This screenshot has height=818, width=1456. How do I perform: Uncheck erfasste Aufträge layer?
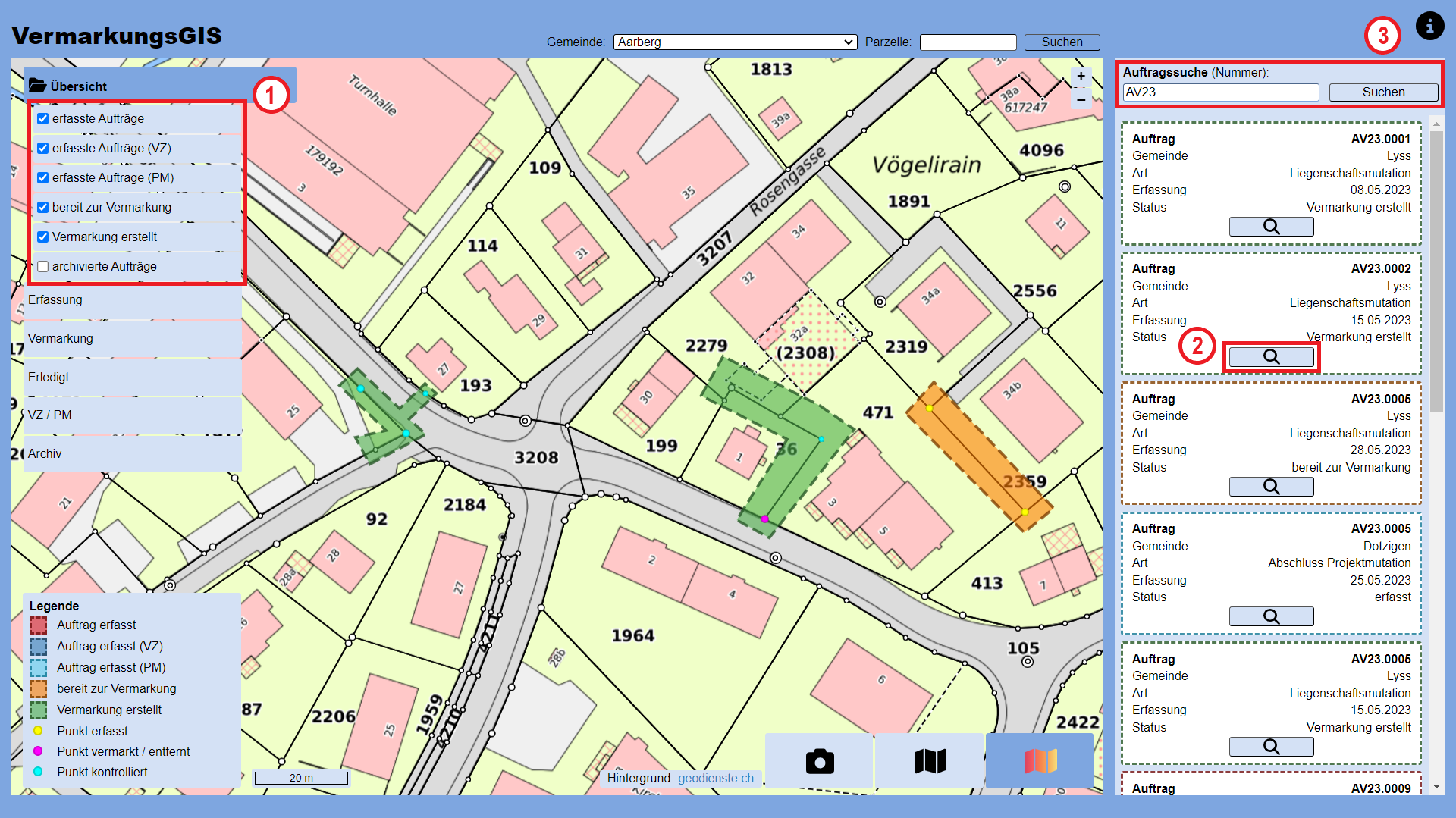pyautogui.click(x=42, y=118)
